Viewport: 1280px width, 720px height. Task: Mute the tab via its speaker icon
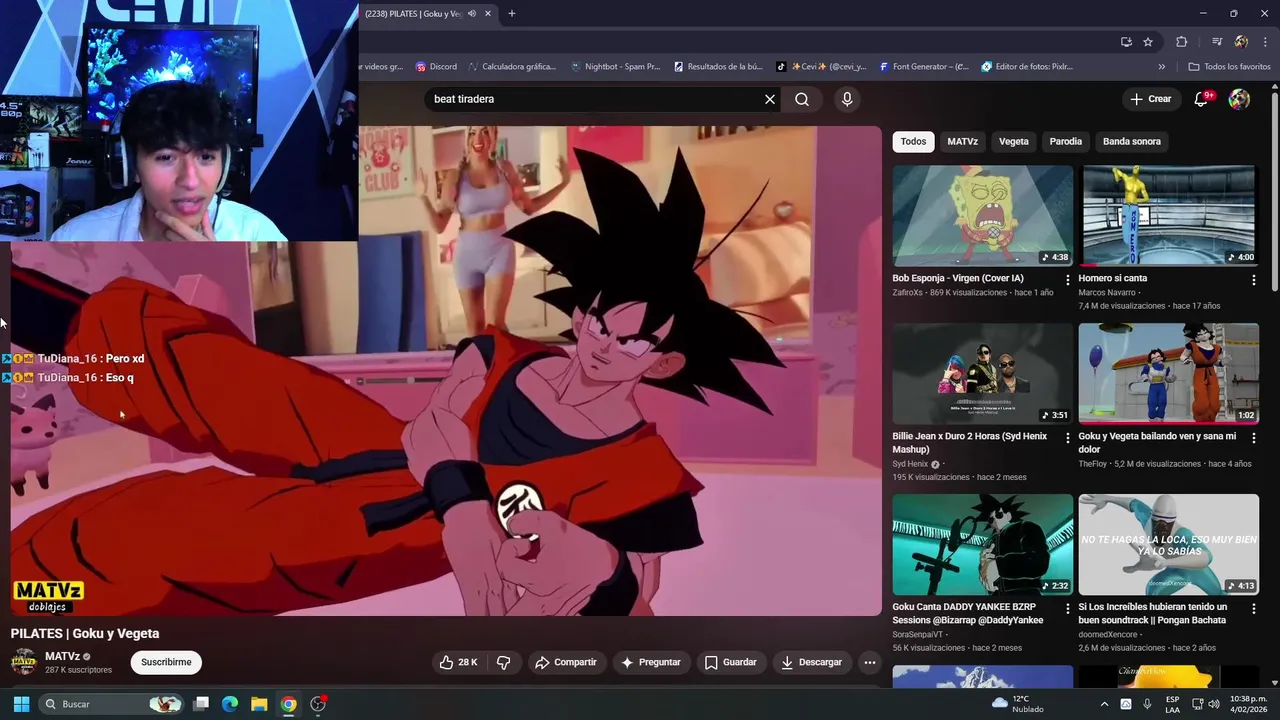tap(472, 13)
